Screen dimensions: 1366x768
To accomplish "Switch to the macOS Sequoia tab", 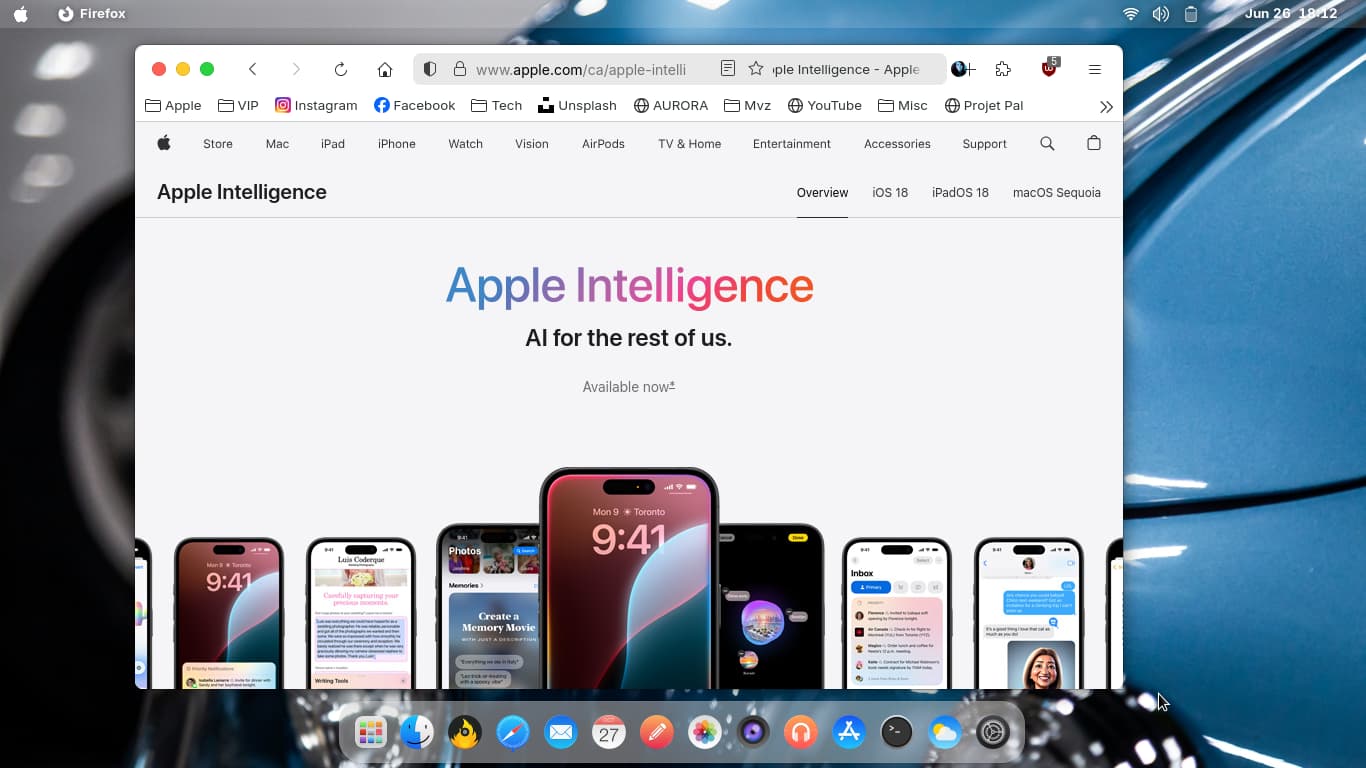I will point(1057,193).
